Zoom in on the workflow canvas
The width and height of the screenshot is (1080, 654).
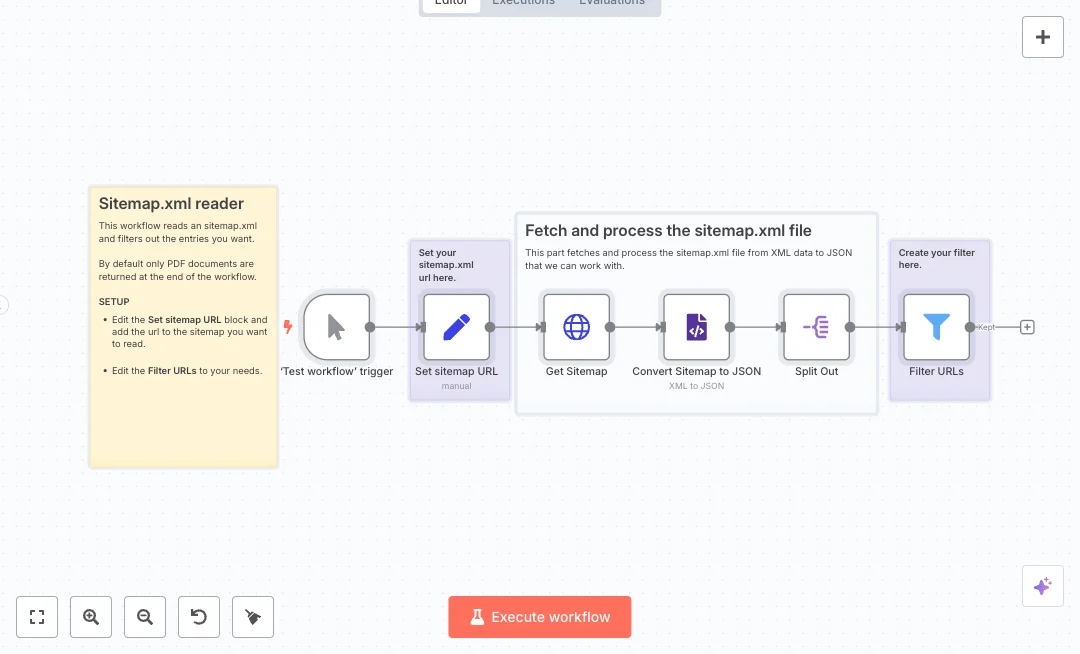(91, 617)
